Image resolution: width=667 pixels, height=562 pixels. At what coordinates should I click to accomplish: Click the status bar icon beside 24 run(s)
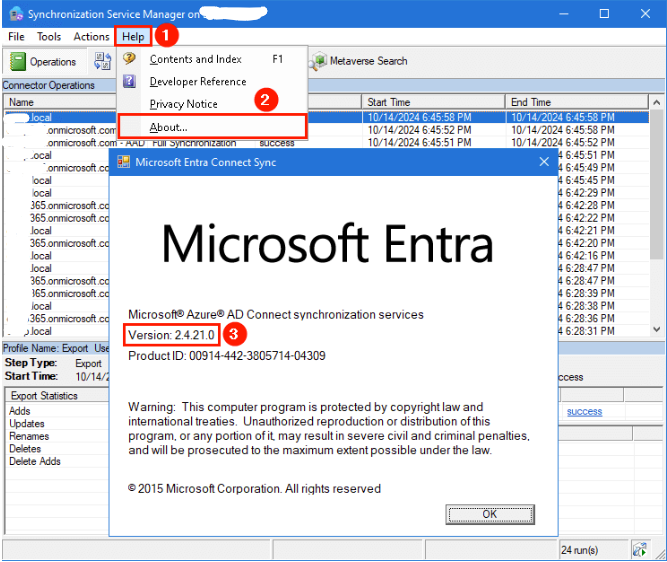pyautogui.click(x=639, y=550)
